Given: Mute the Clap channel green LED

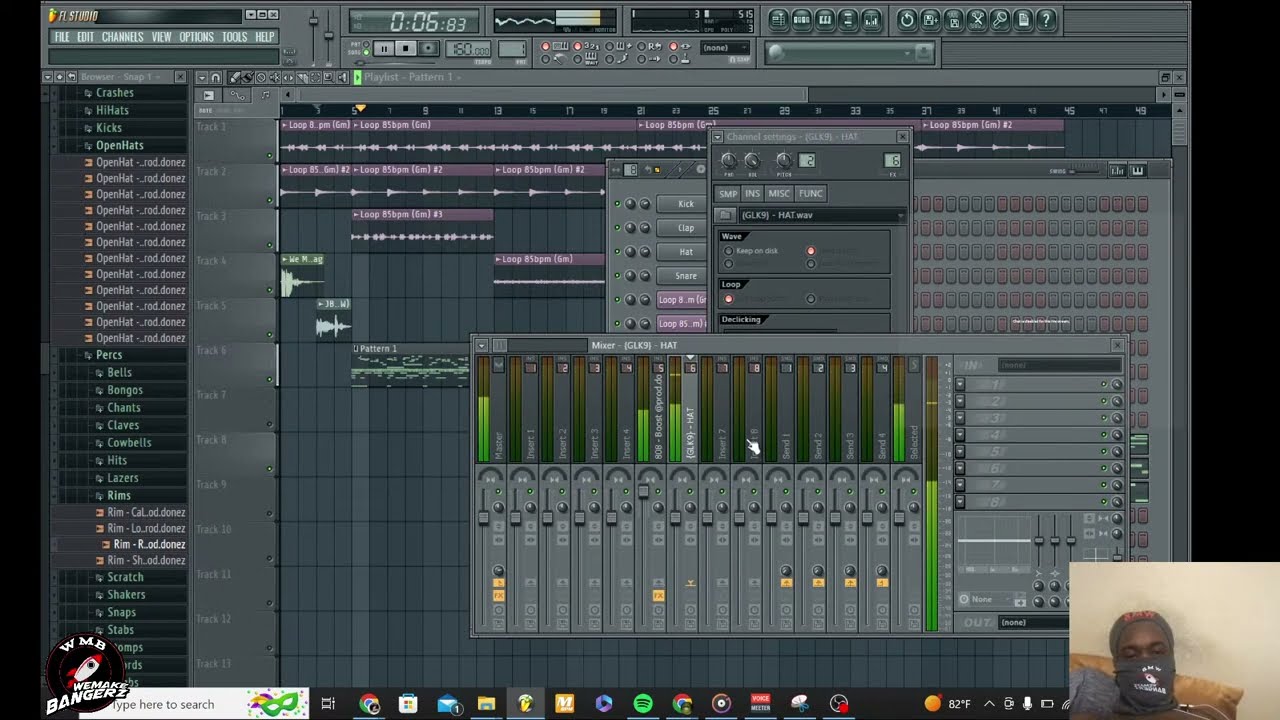Looking at the screenshot, I should click(617, 228).
